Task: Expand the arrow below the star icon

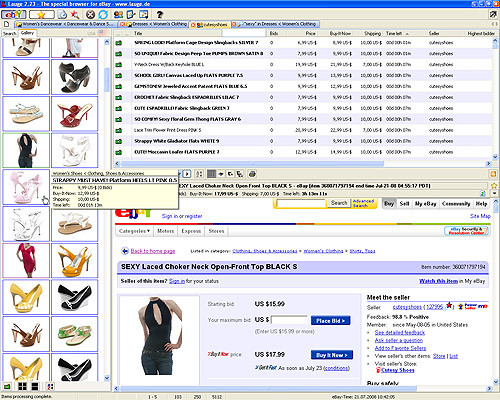Action: coord(494,193)
